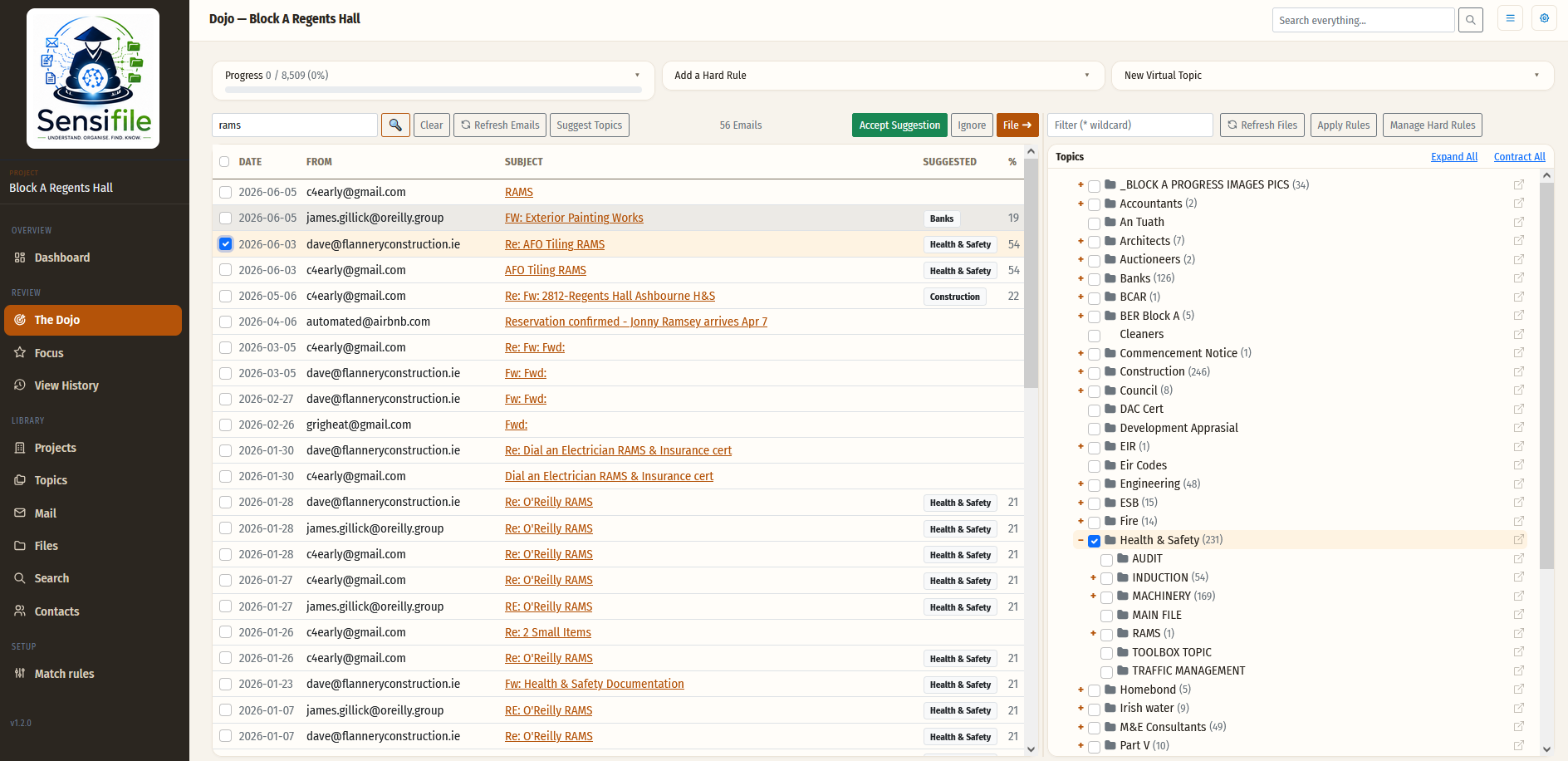Click the email search magnifier button
Screen dimensions: 1568x761
(395, 125)
